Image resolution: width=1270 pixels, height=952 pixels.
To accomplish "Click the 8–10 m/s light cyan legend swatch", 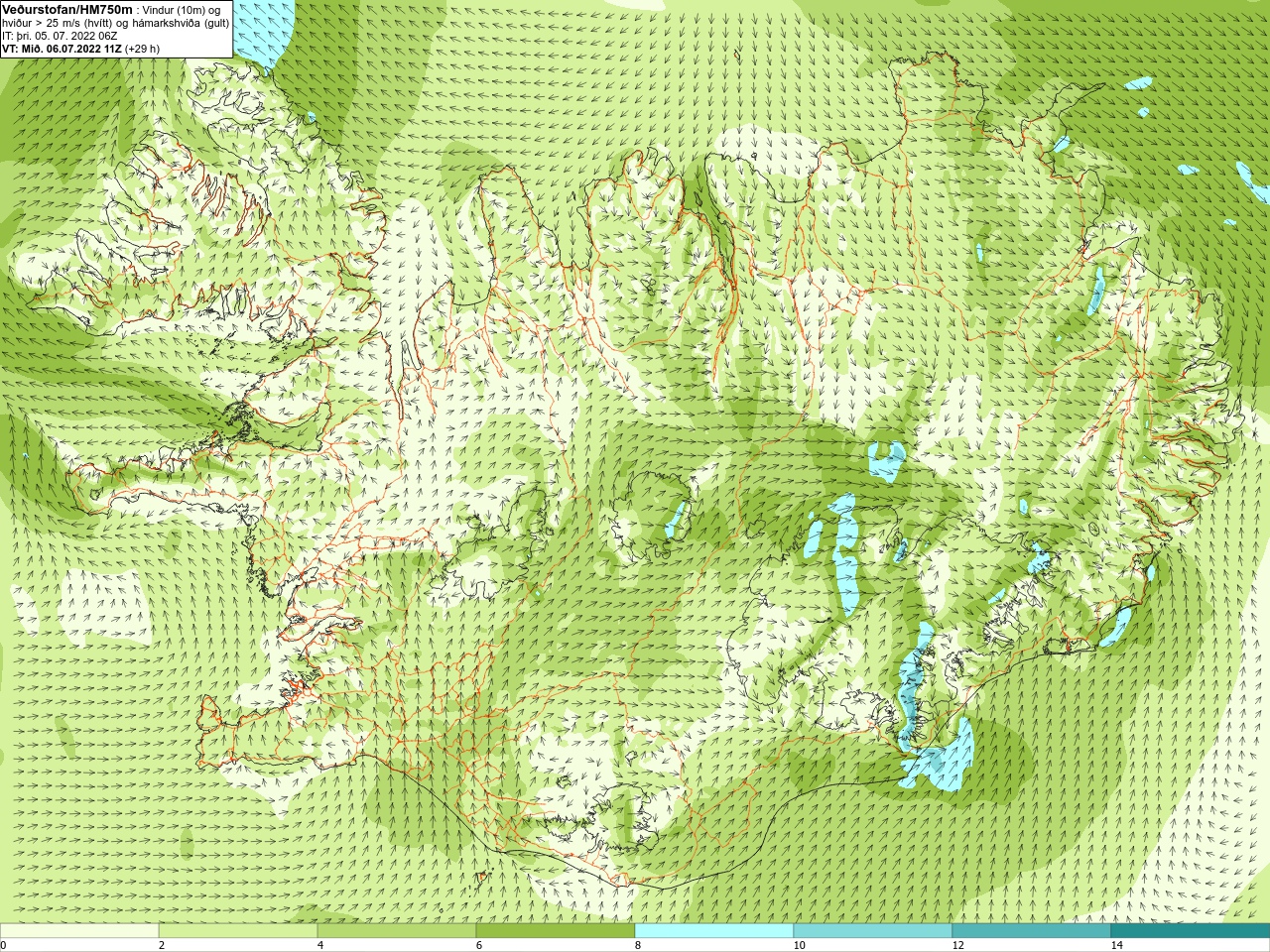I will [714, 931].
